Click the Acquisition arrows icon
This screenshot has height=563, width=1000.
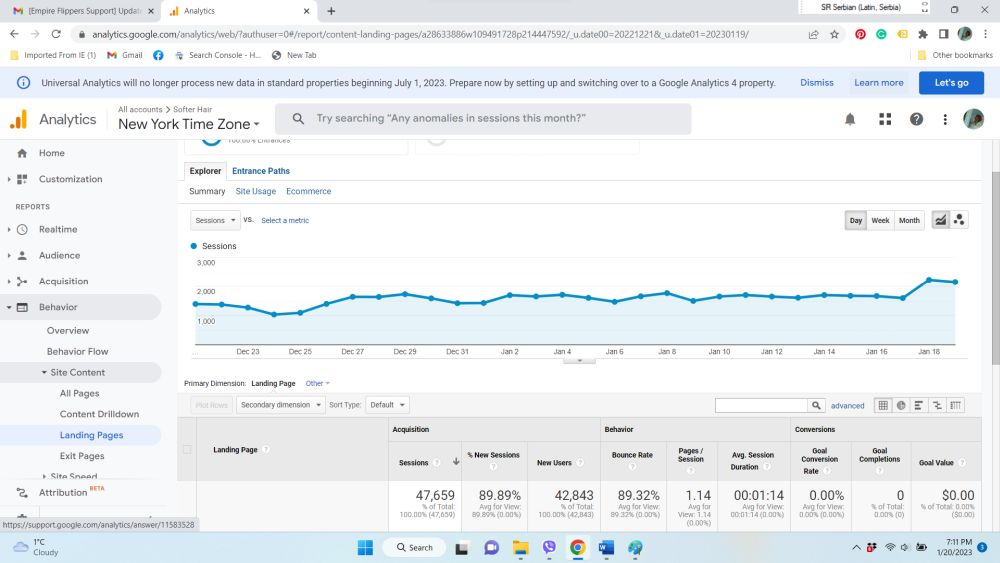(x=22, y=282)
